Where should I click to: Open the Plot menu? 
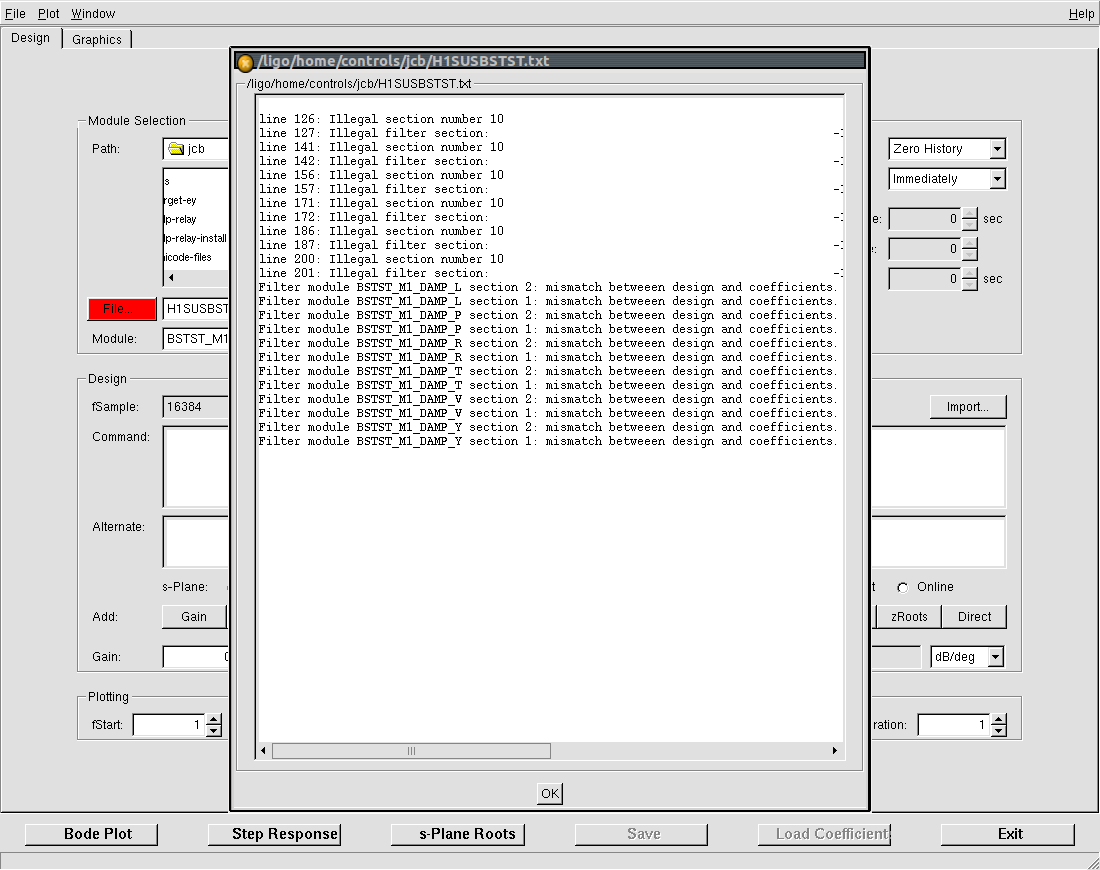48,13
